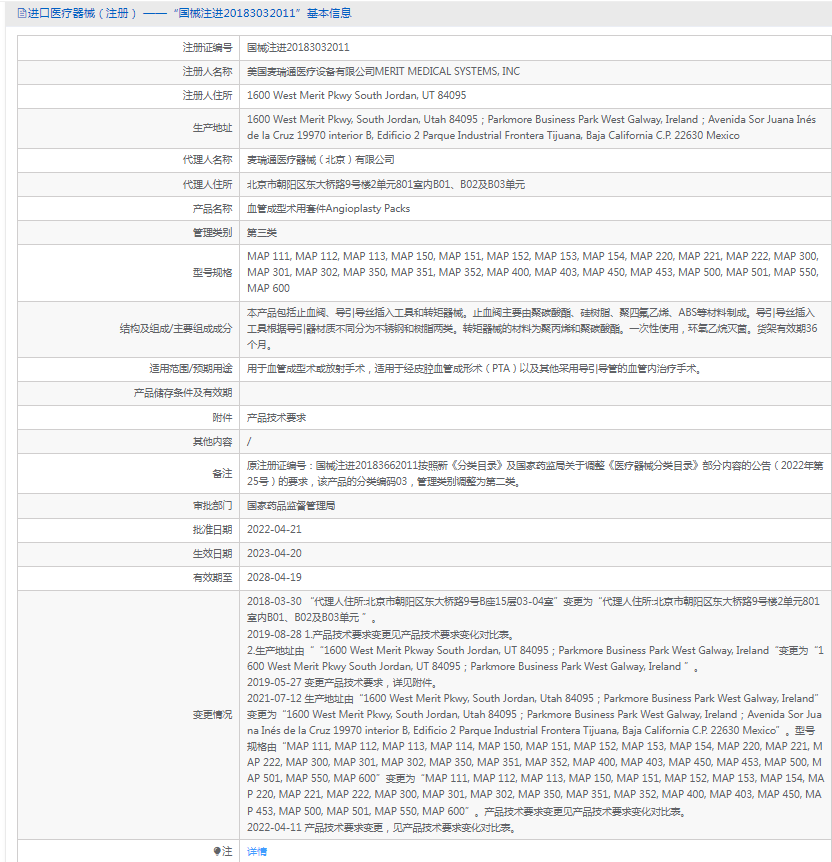Select the 批准日期 row label
The height and width of the screenshot is (862, 832).
(x=212, y=530)
